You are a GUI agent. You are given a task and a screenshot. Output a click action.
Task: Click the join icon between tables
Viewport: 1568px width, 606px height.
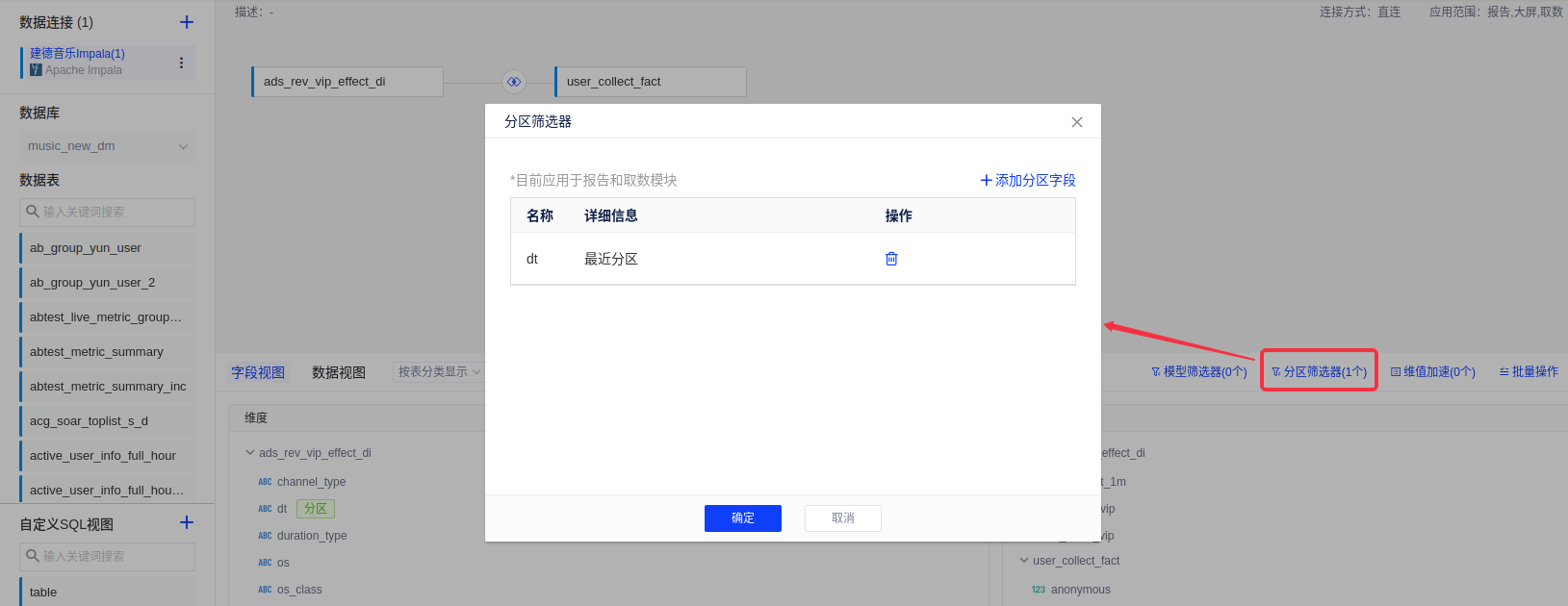[x=514, y=82]
